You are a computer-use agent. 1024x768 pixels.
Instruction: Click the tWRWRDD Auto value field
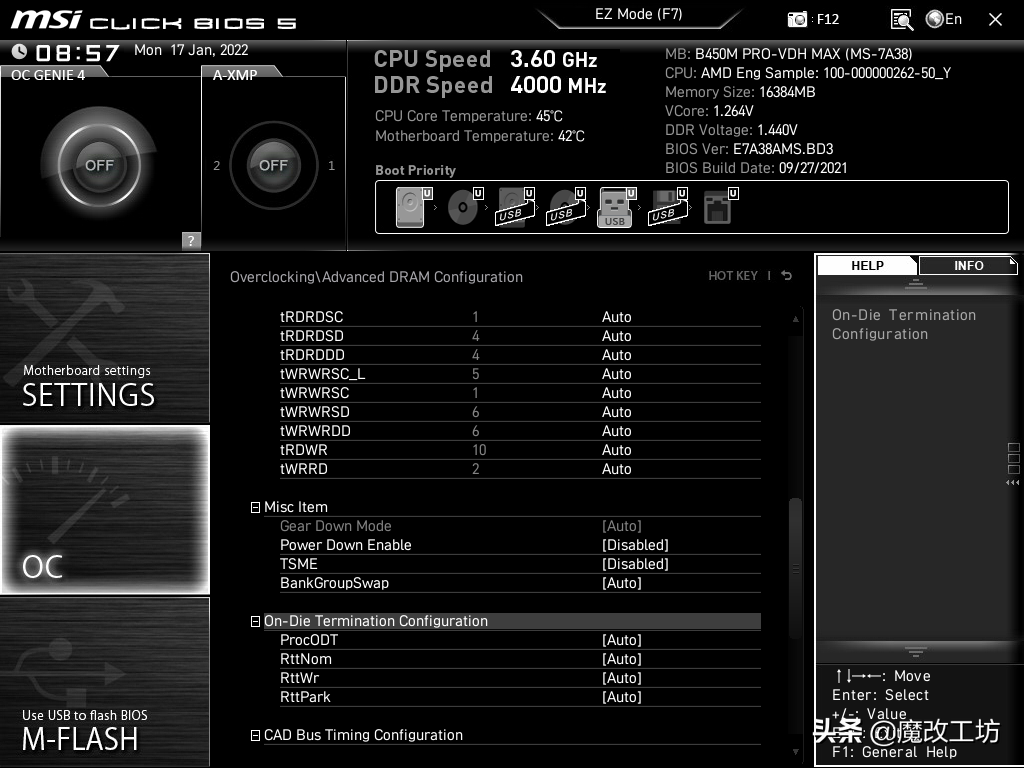[616, 430]
